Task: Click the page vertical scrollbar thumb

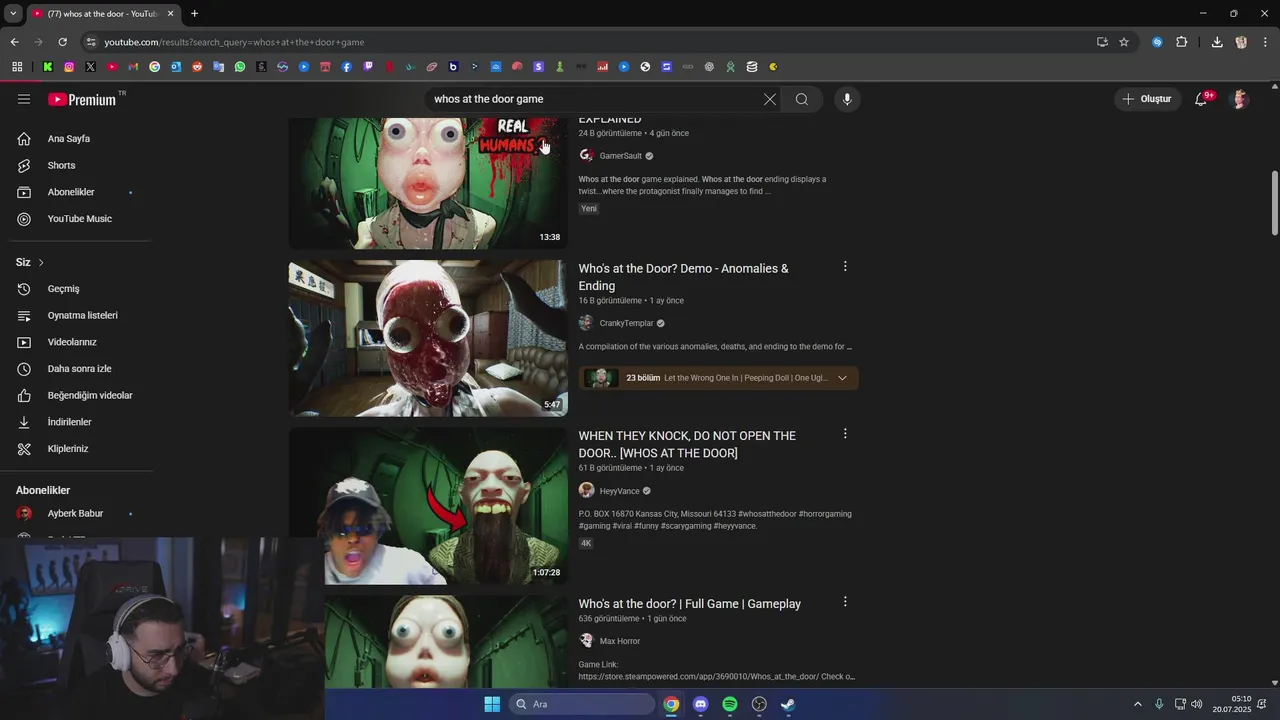Action: click(1274, 204)
